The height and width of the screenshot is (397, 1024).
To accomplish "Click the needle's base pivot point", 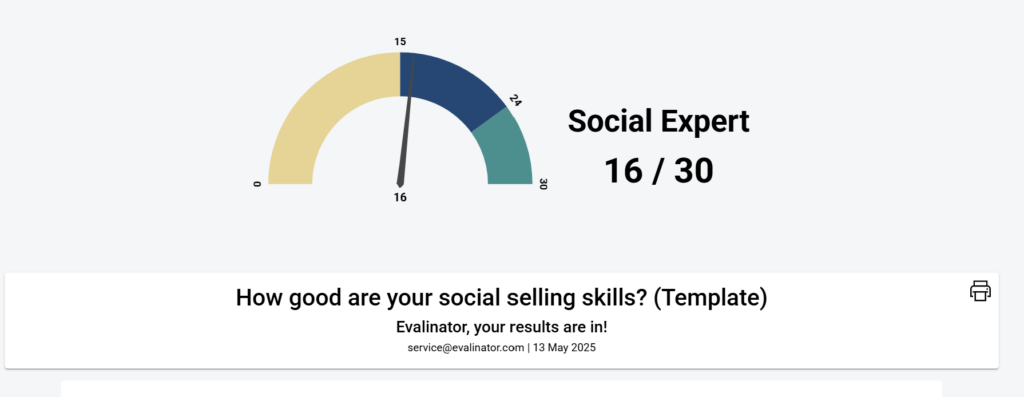I will [400, 184].
